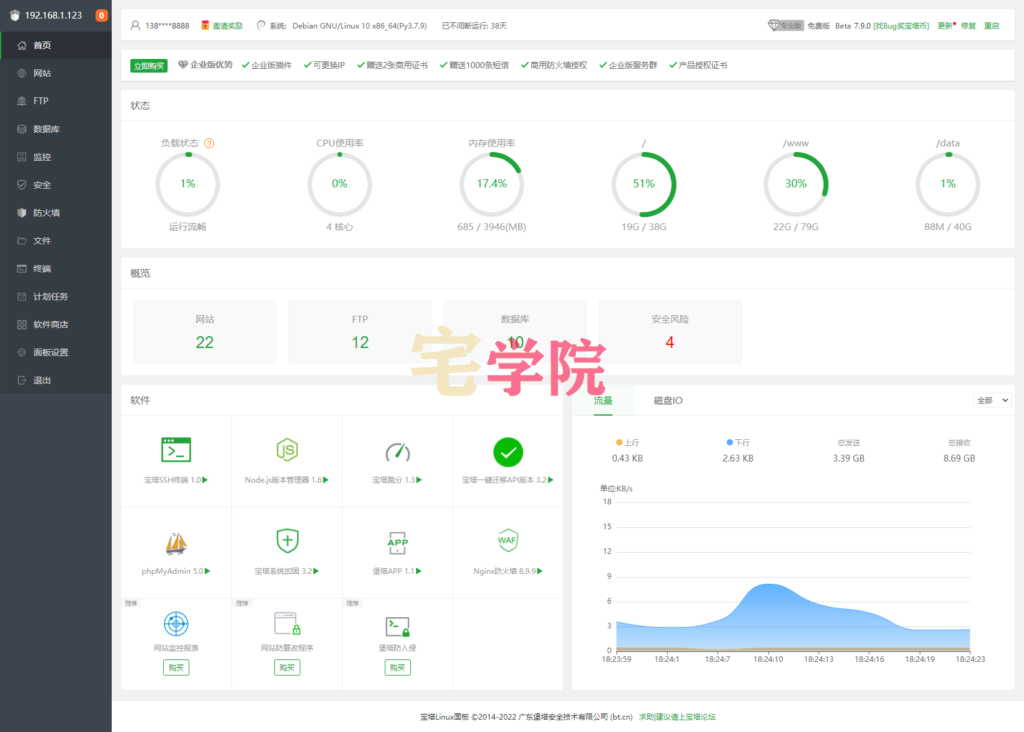The height and width of the screenshot is (732, 1024).
Task: Click 购买 under 堡塔防入侵
Action: tap(397, 667)
